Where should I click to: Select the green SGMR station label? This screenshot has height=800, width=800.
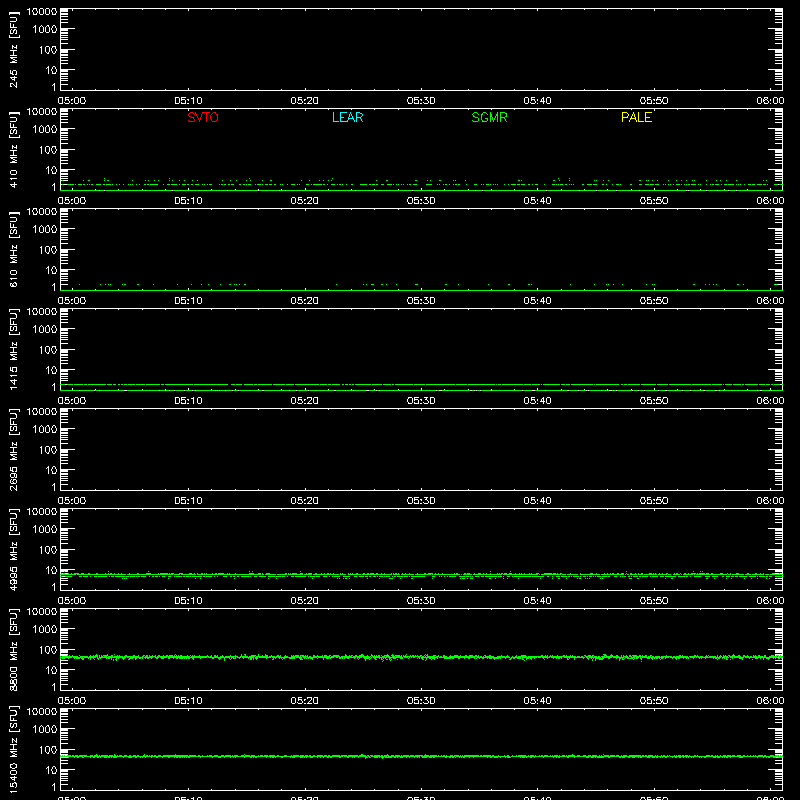pos(489,117)
